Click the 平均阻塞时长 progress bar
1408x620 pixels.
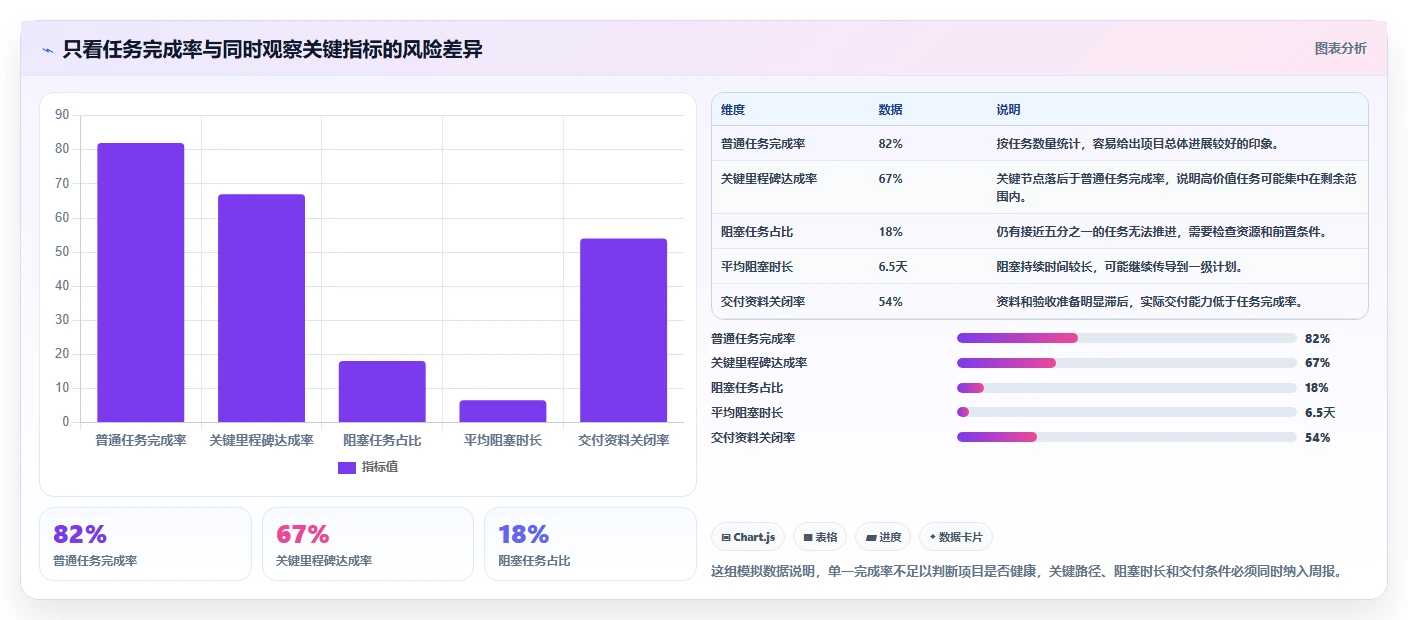(1127, 412)
